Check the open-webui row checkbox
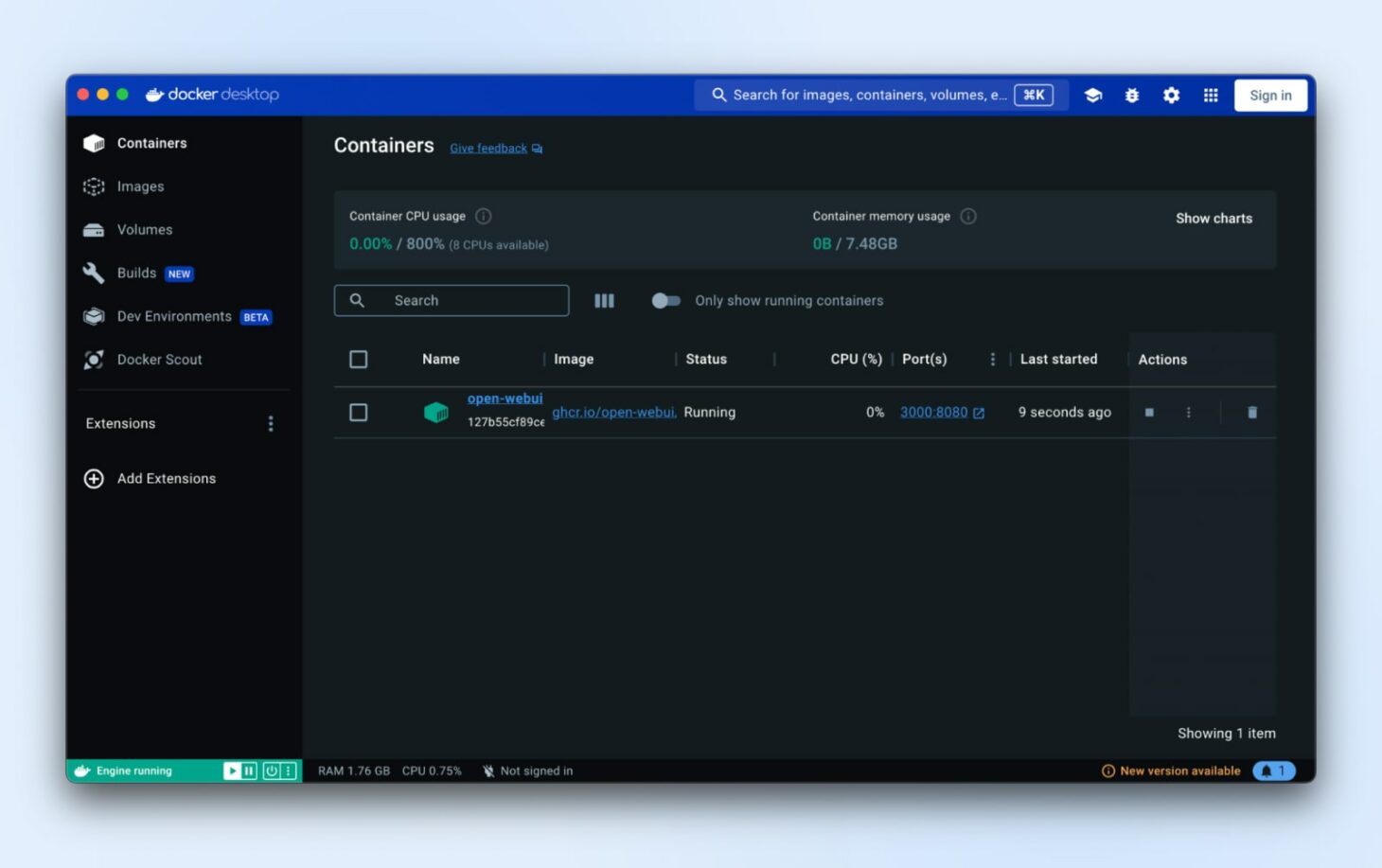Image resolution: width=1382 pixels, height=868 pixels. (x=359, y=413)
